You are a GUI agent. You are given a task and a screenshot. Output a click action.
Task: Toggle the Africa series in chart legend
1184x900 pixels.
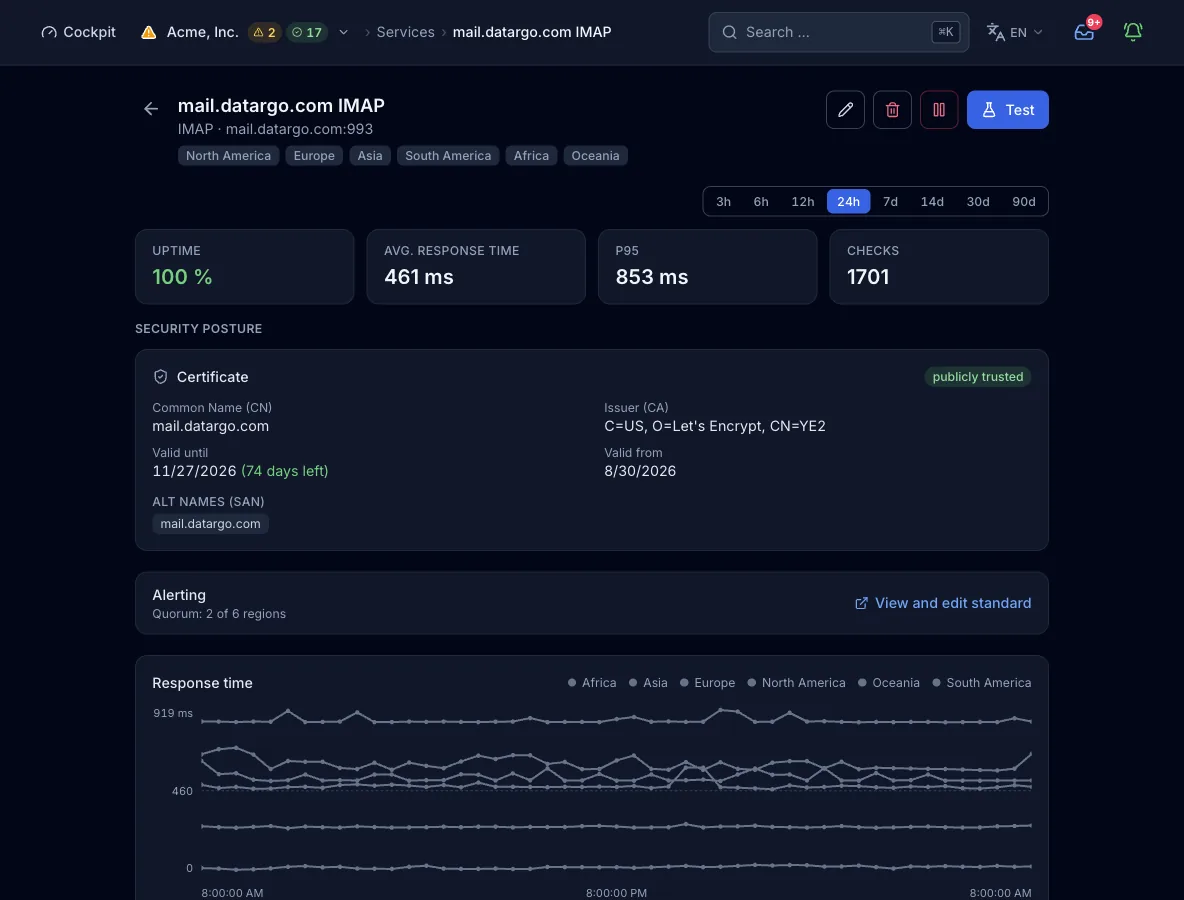point(592,683)
